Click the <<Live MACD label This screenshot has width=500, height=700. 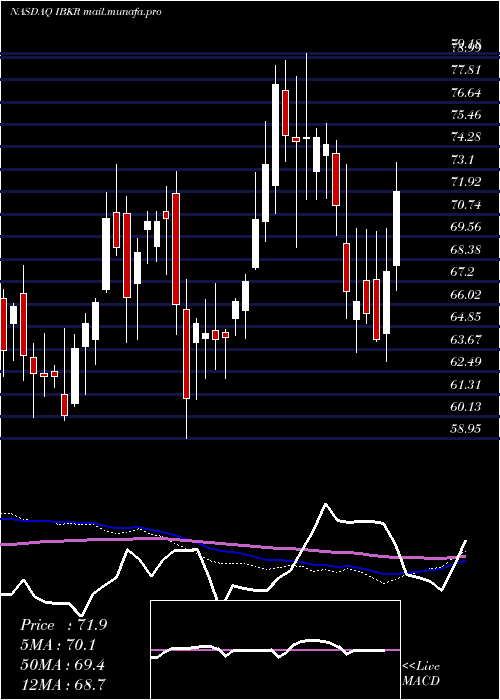[x=421, y=674]
